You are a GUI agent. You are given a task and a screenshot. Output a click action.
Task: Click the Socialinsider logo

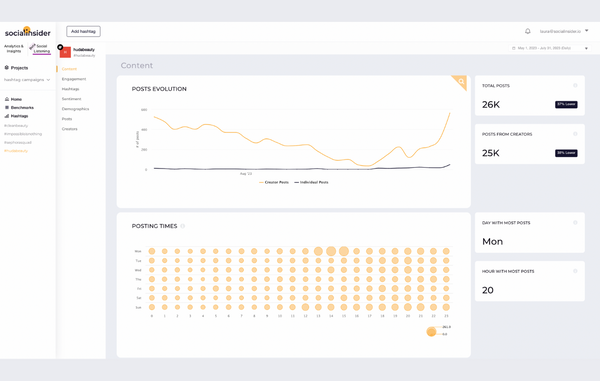[x=28, y=33]
